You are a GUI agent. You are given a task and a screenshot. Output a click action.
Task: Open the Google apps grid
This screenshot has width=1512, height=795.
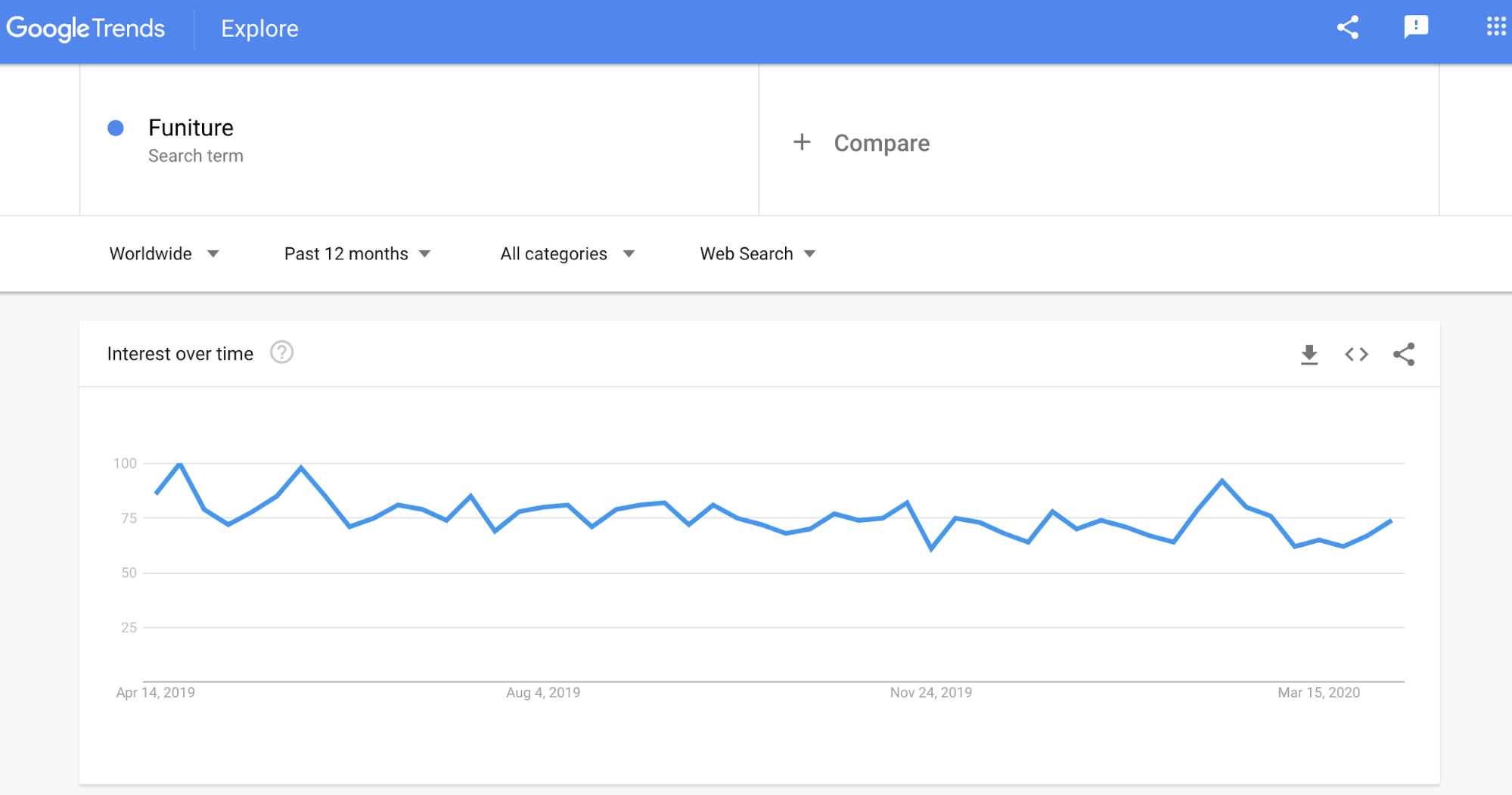[1495, 28]
